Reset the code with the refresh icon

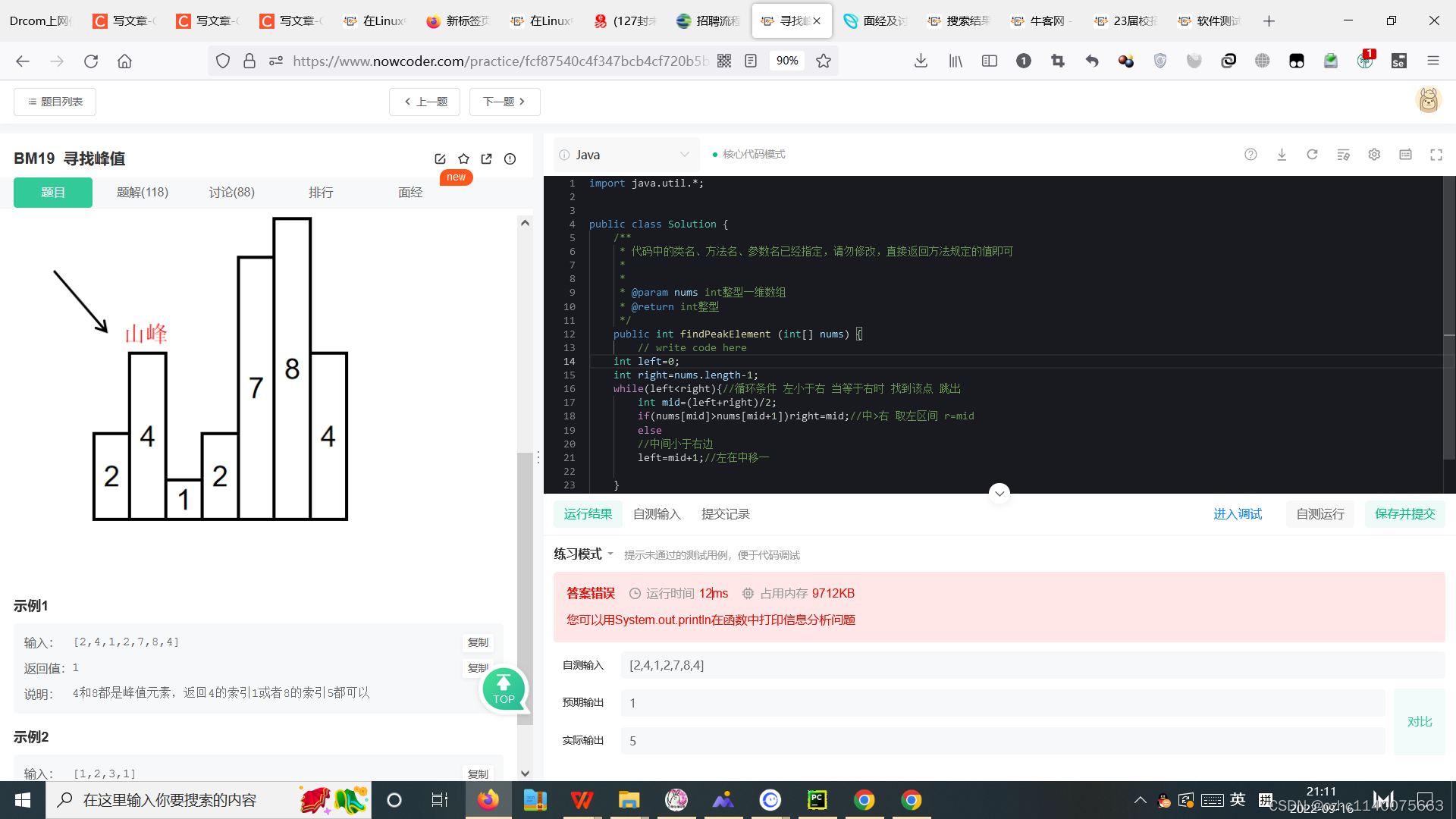click(1312, 155)
